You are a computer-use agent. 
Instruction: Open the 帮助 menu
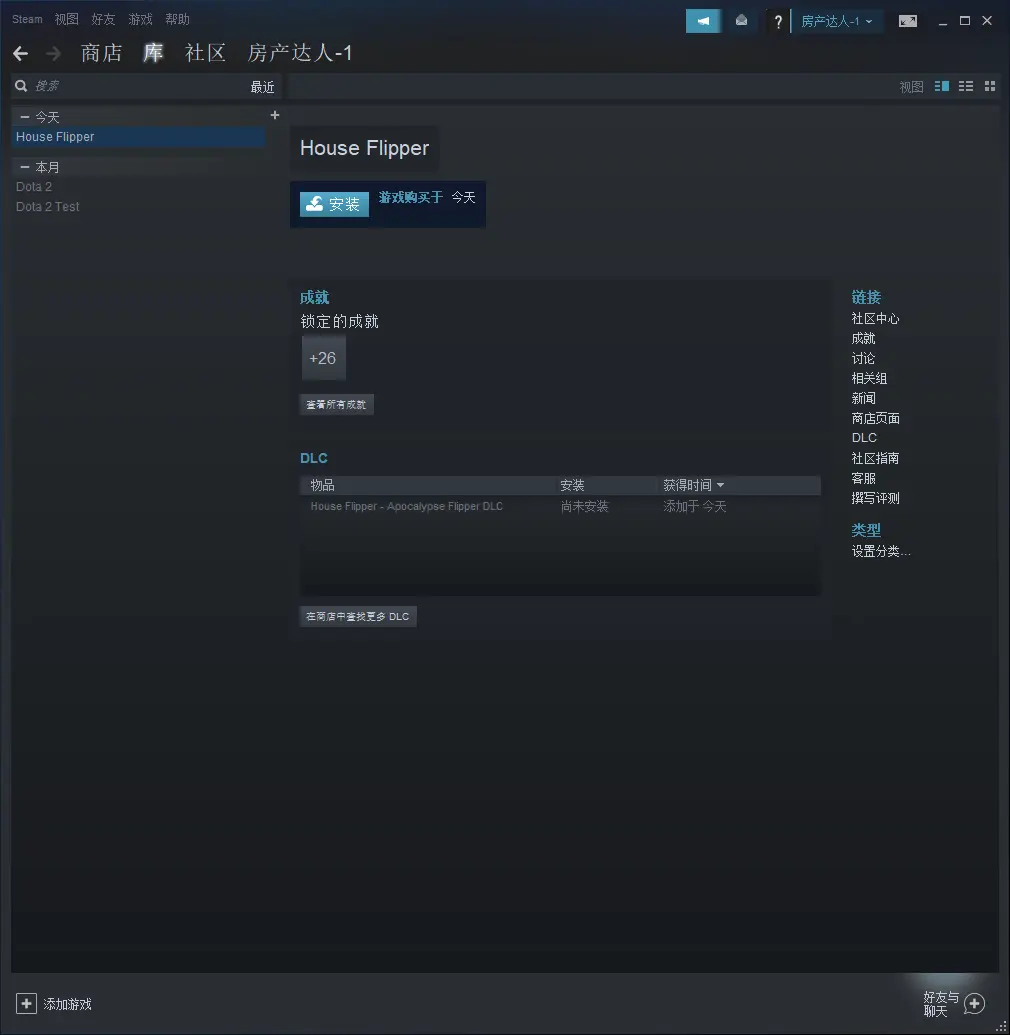tap(177, 19)
